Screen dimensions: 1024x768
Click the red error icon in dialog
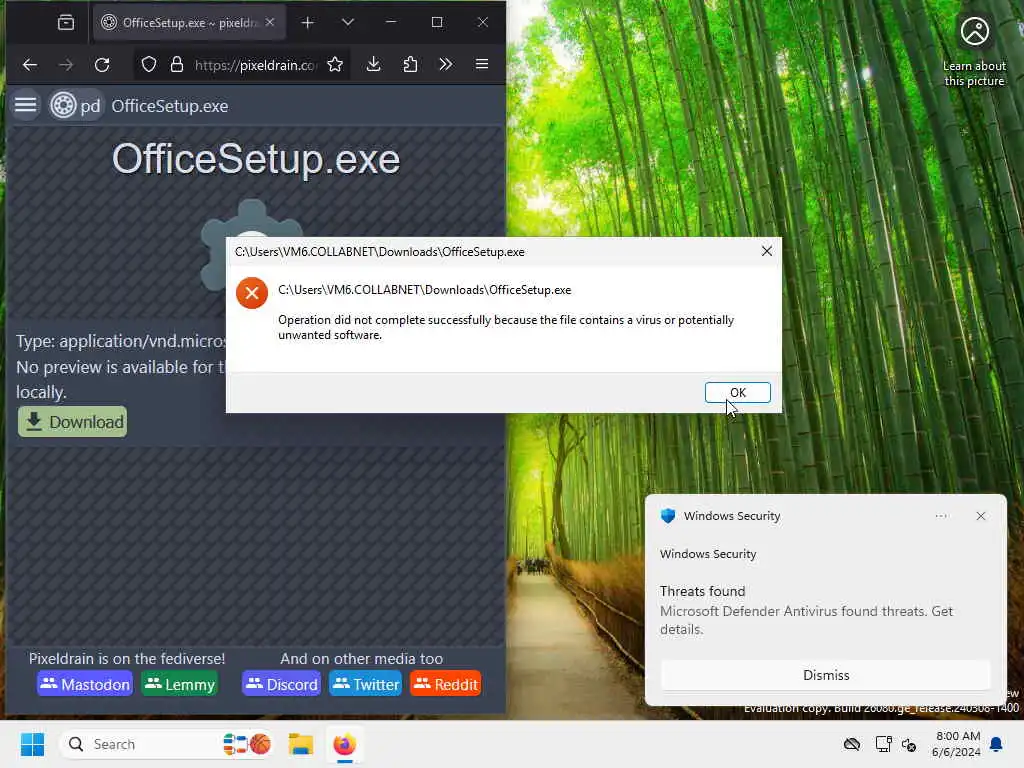[252, 293]
